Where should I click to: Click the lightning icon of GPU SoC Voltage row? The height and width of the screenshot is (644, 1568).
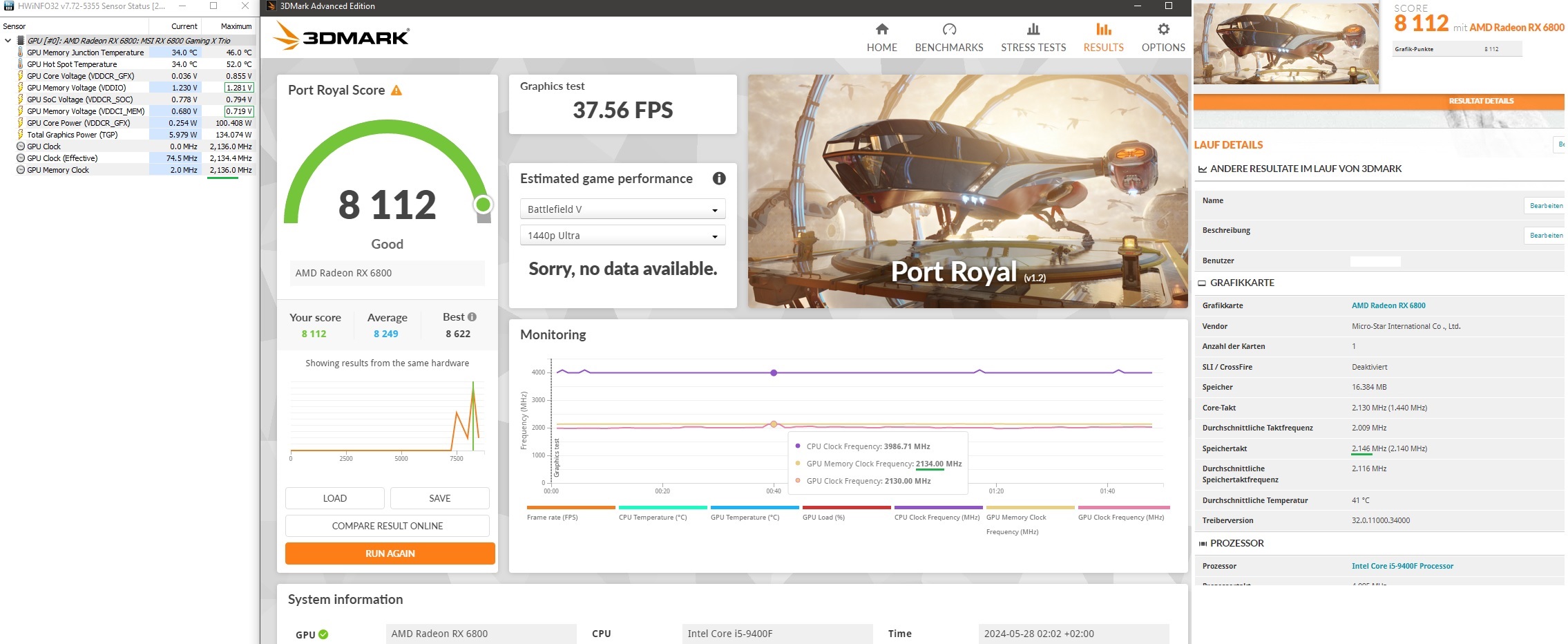coord(21,100)
